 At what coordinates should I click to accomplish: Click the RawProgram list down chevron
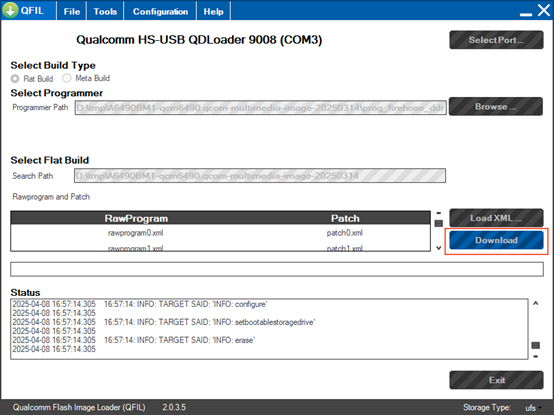438,248
